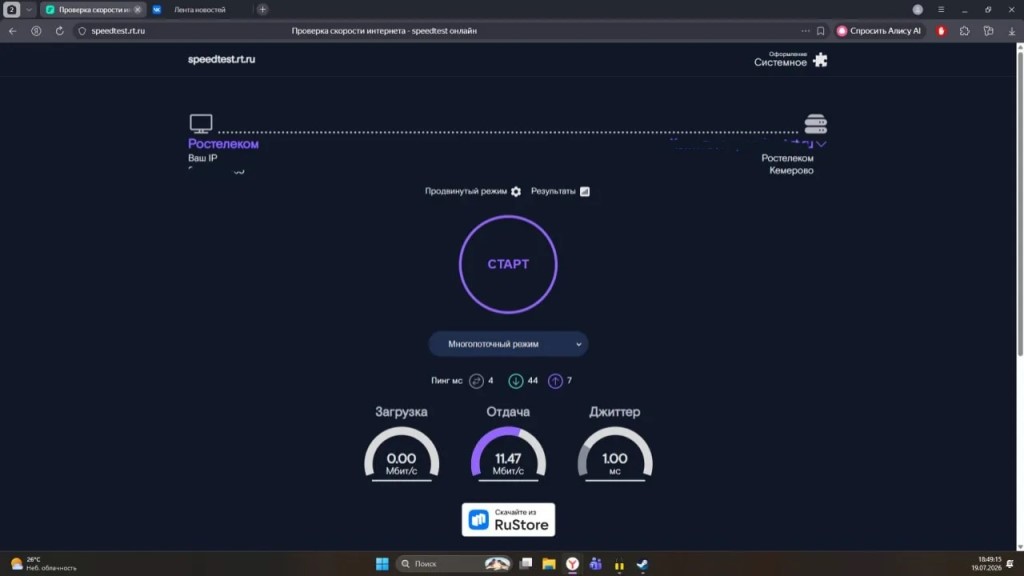Open a new browser tab
This screenshot has width=1024, height=576.
(x=263, y=10)
